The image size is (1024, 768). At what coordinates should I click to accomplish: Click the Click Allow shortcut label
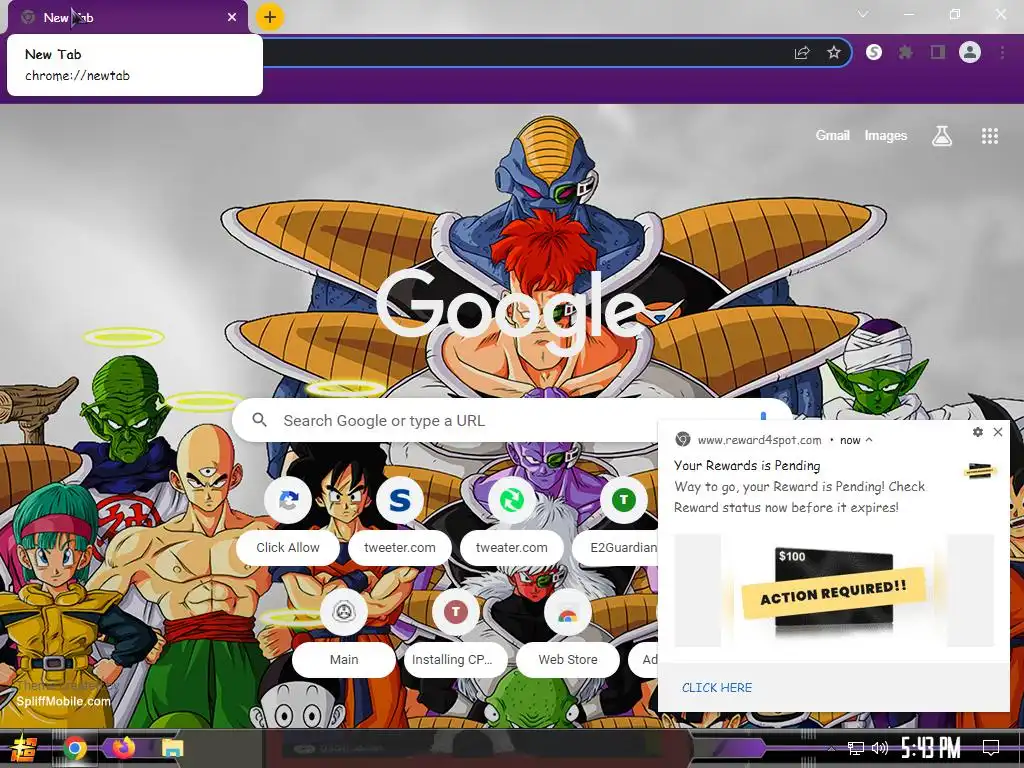[x=288, y=547]
